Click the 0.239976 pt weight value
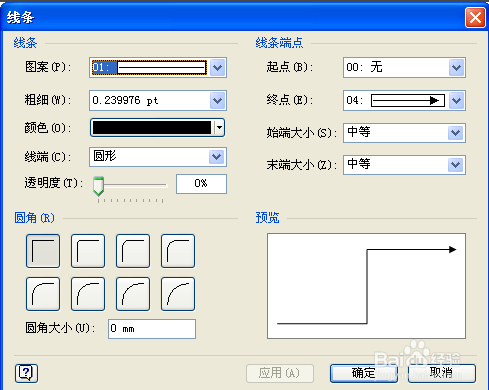The image size is (489, 390). [x=125, y=100]
